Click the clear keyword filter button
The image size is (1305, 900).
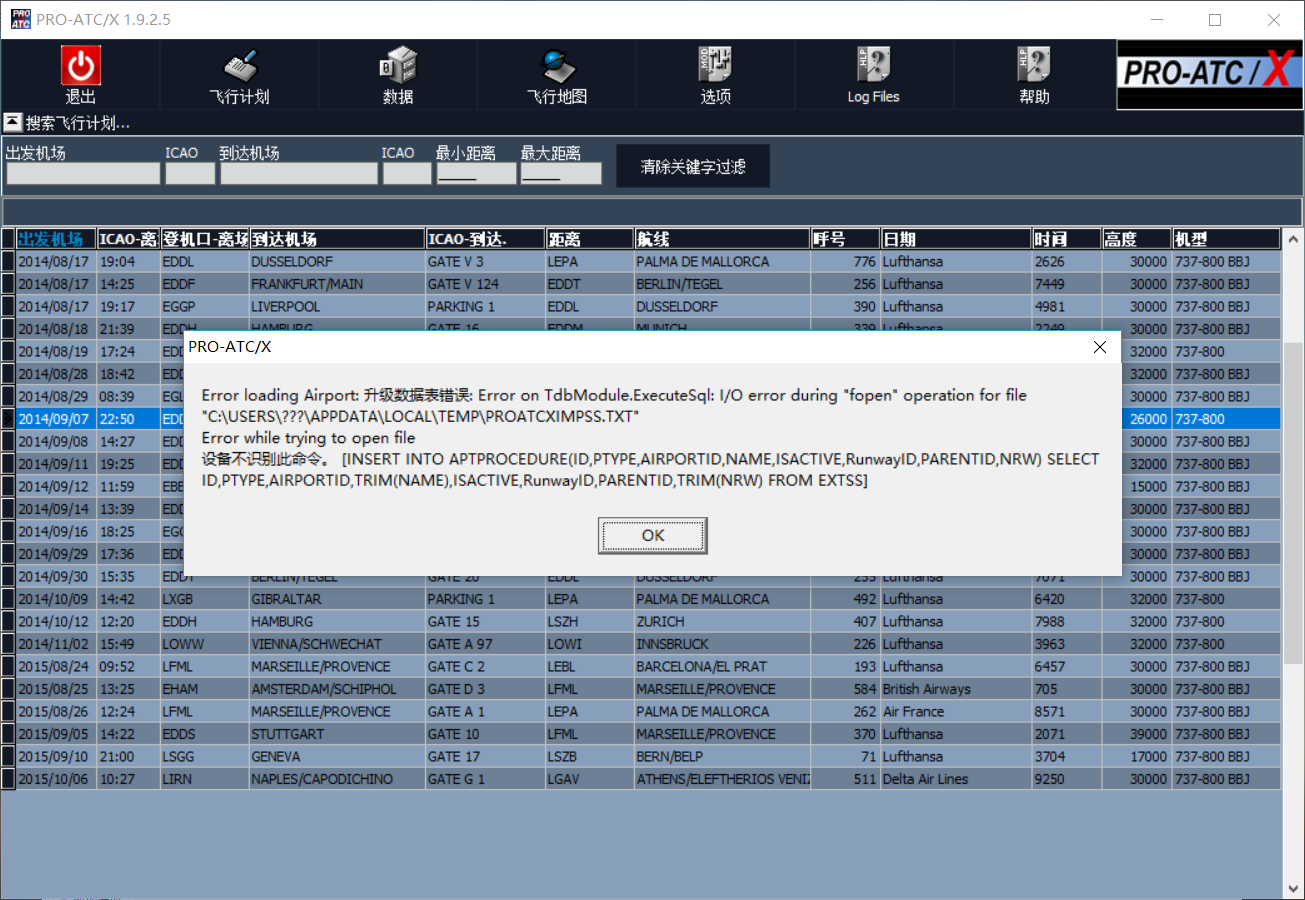tap(693, 167)
